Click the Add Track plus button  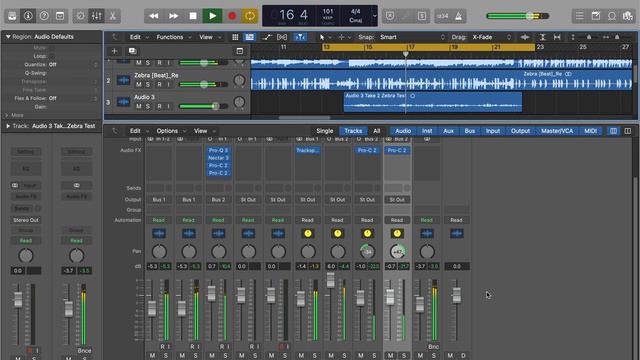pyautogui.click(x=114, y=51)
